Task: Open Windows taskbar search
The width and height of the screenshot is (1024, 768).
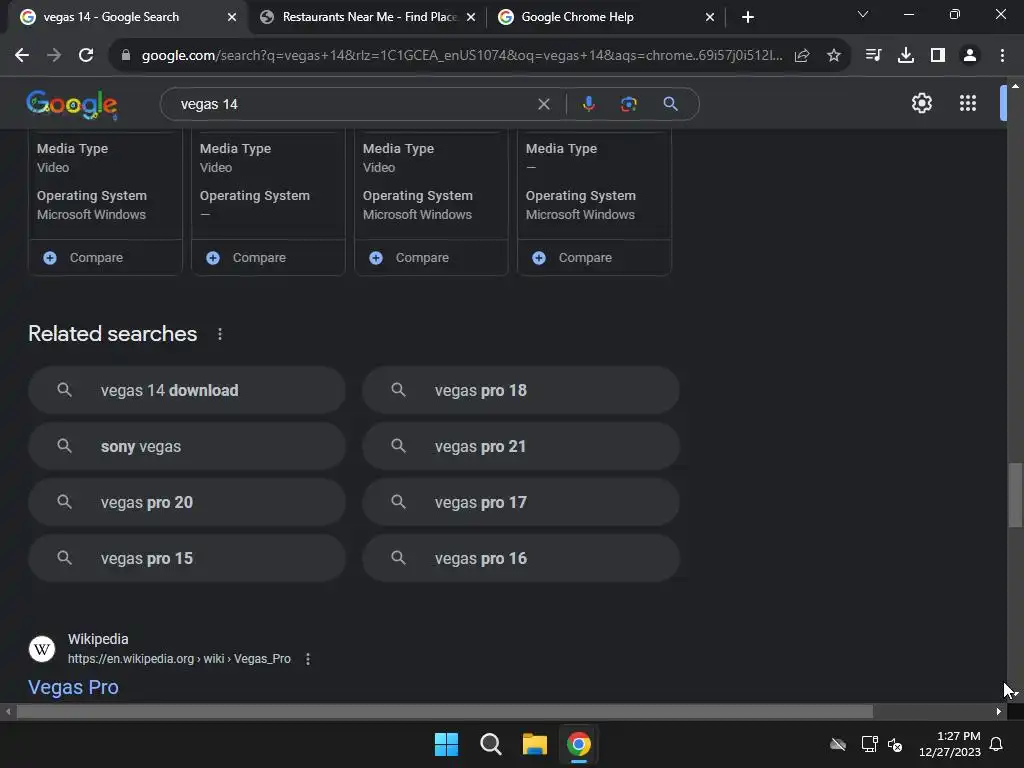Action: [x=490, y=744]
